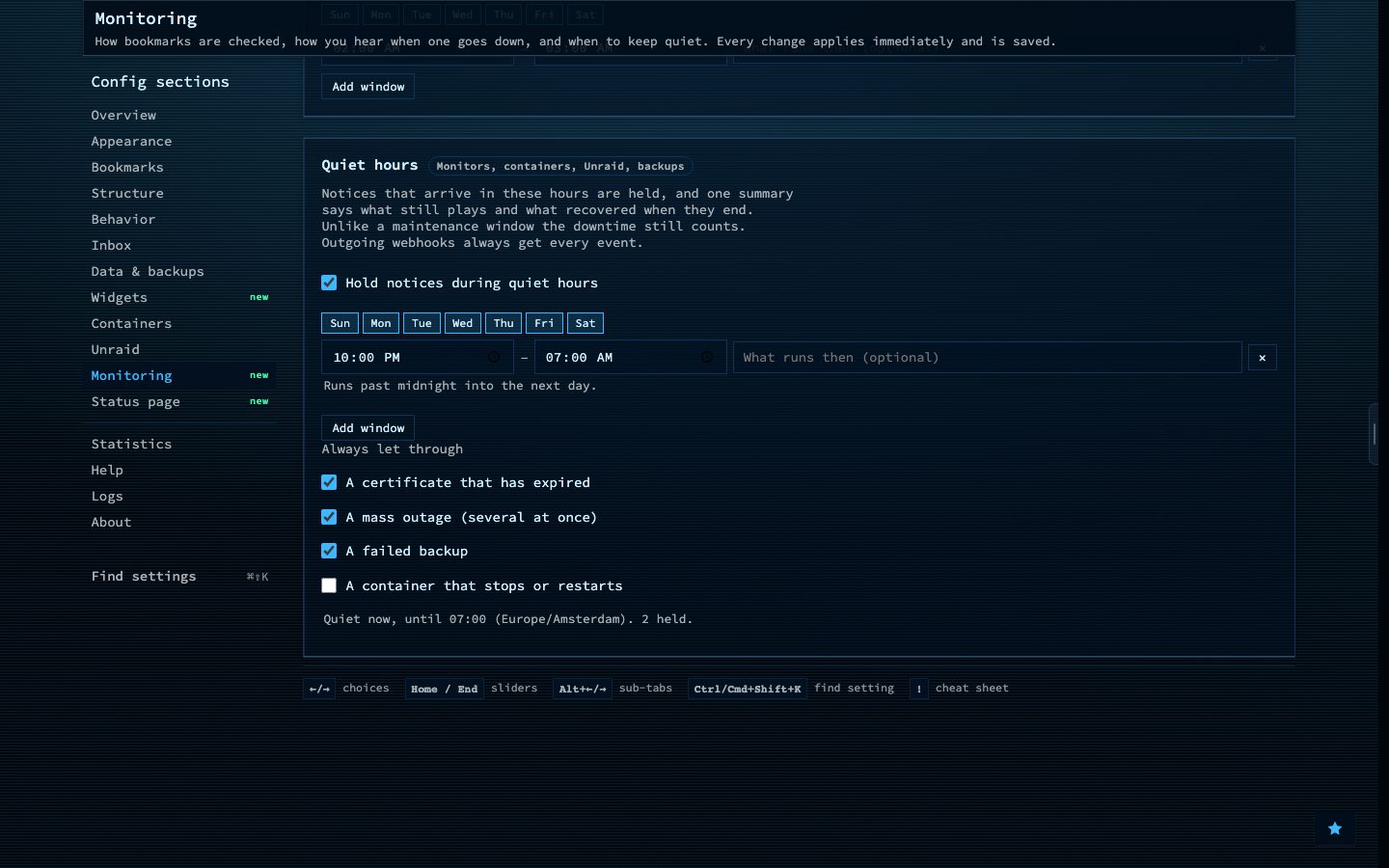Click Add window in the upper panel

pyautogui.click(x=368, y=87)
